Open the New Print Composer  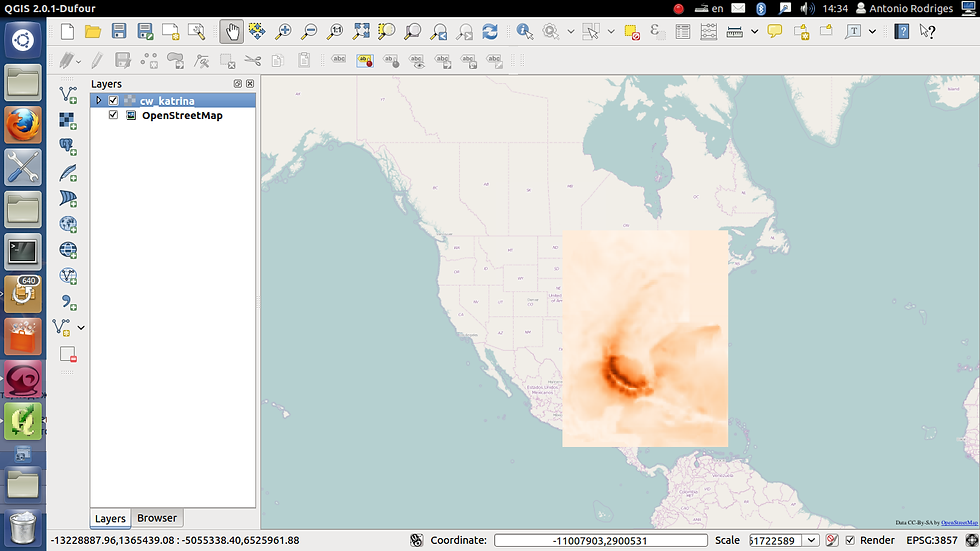pos(171,31)
